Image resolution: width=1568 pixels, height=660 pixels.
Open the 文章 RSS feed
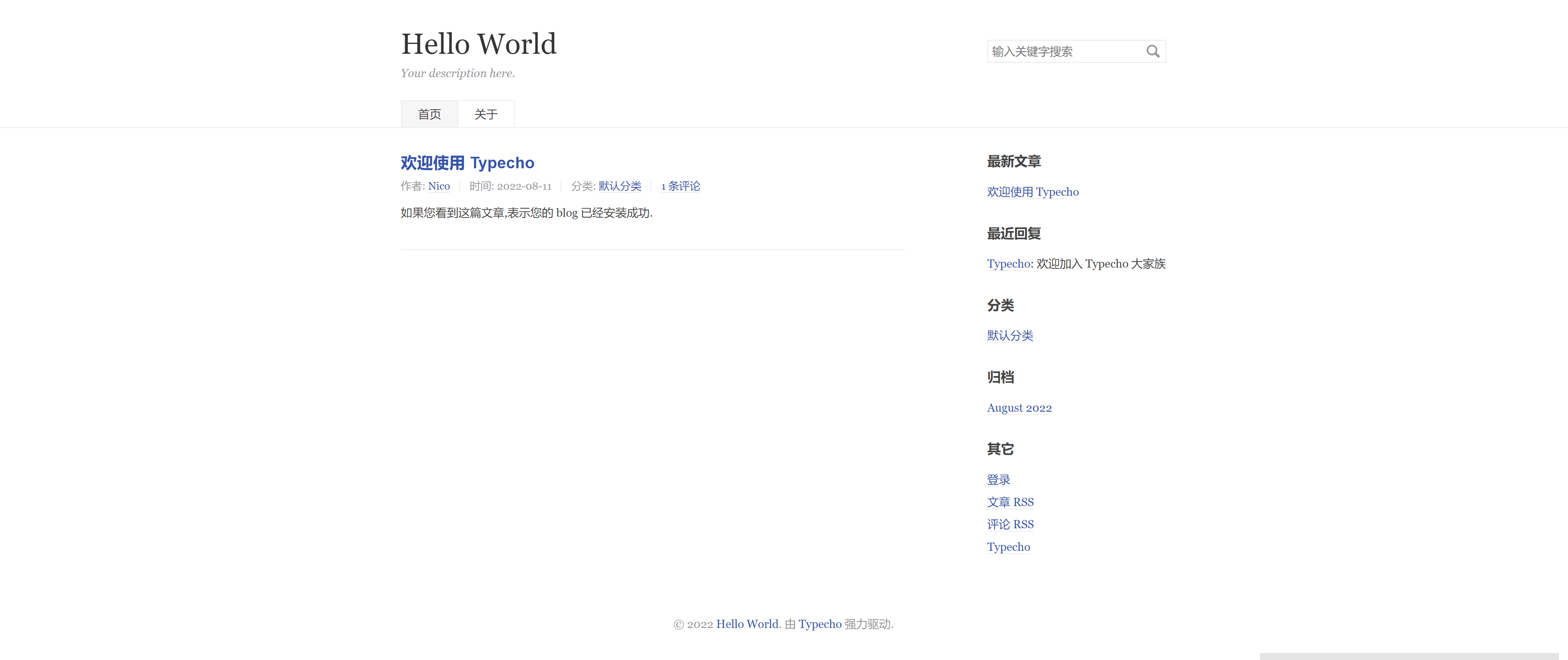pos(1010,502)
